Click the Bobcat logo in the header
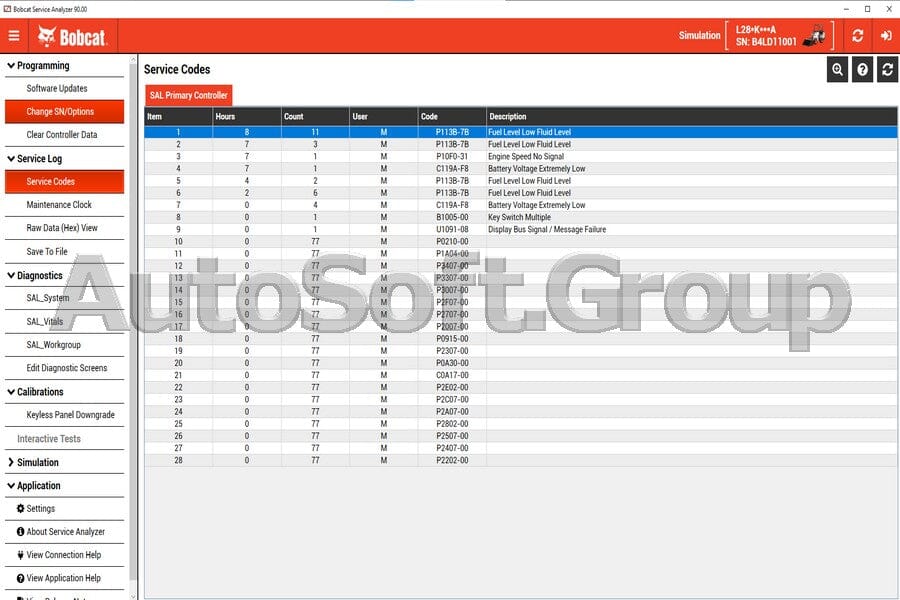This screenshot has width=900, height=600. tap(72, 37)
